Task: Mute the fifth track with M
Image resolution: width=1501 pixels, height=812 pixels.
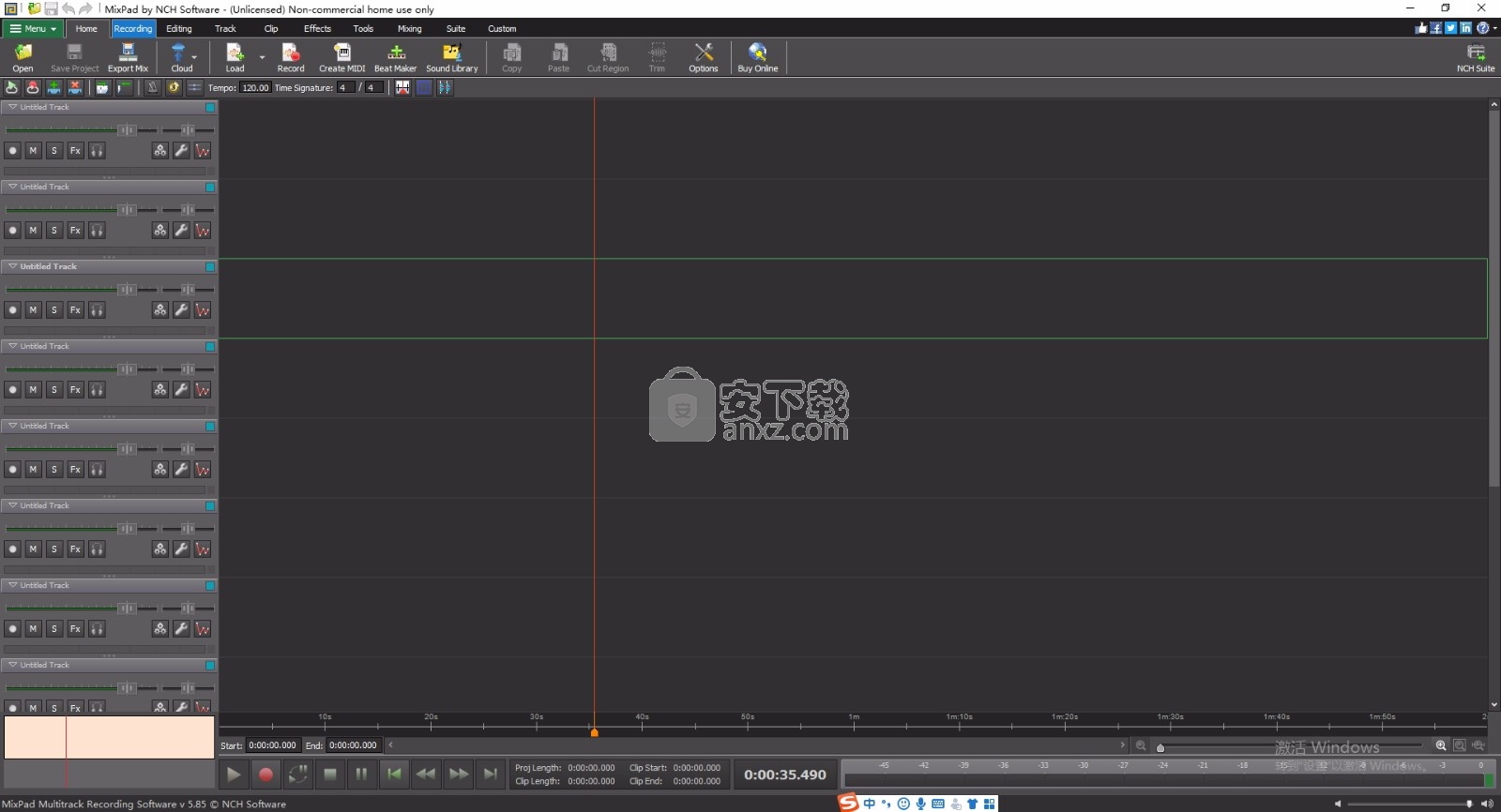Action: click(x=34, y=469)
